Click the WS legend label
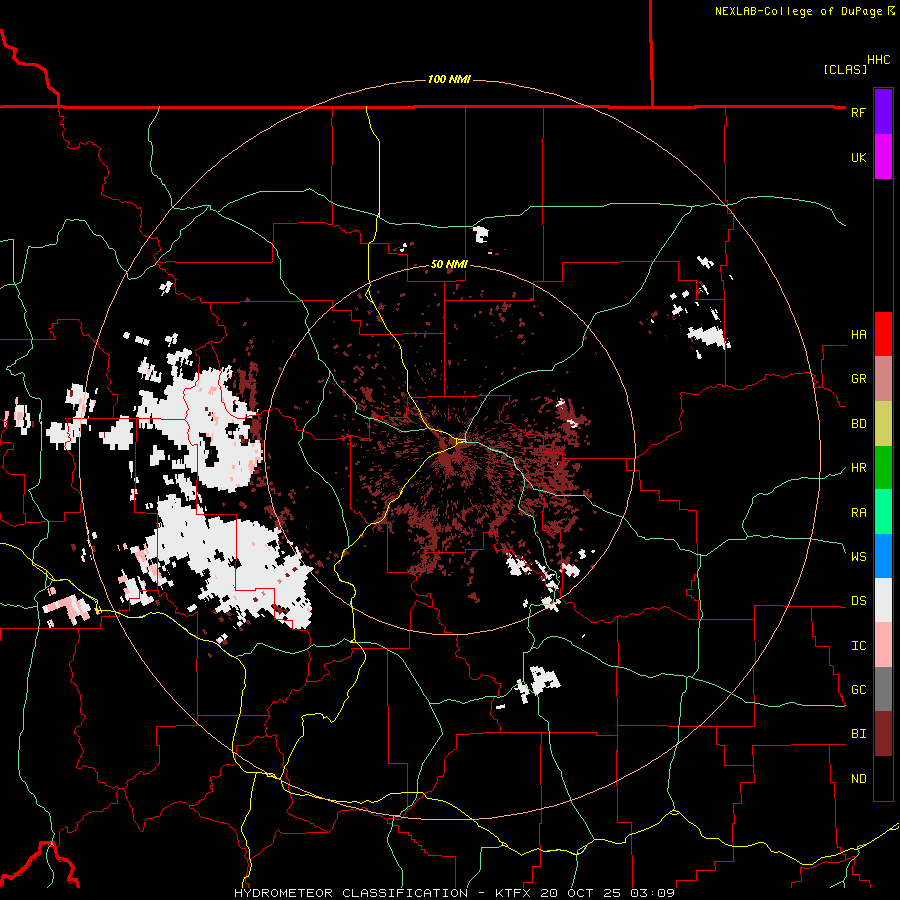This screenshot has width=900, height=900. [858, 556]
